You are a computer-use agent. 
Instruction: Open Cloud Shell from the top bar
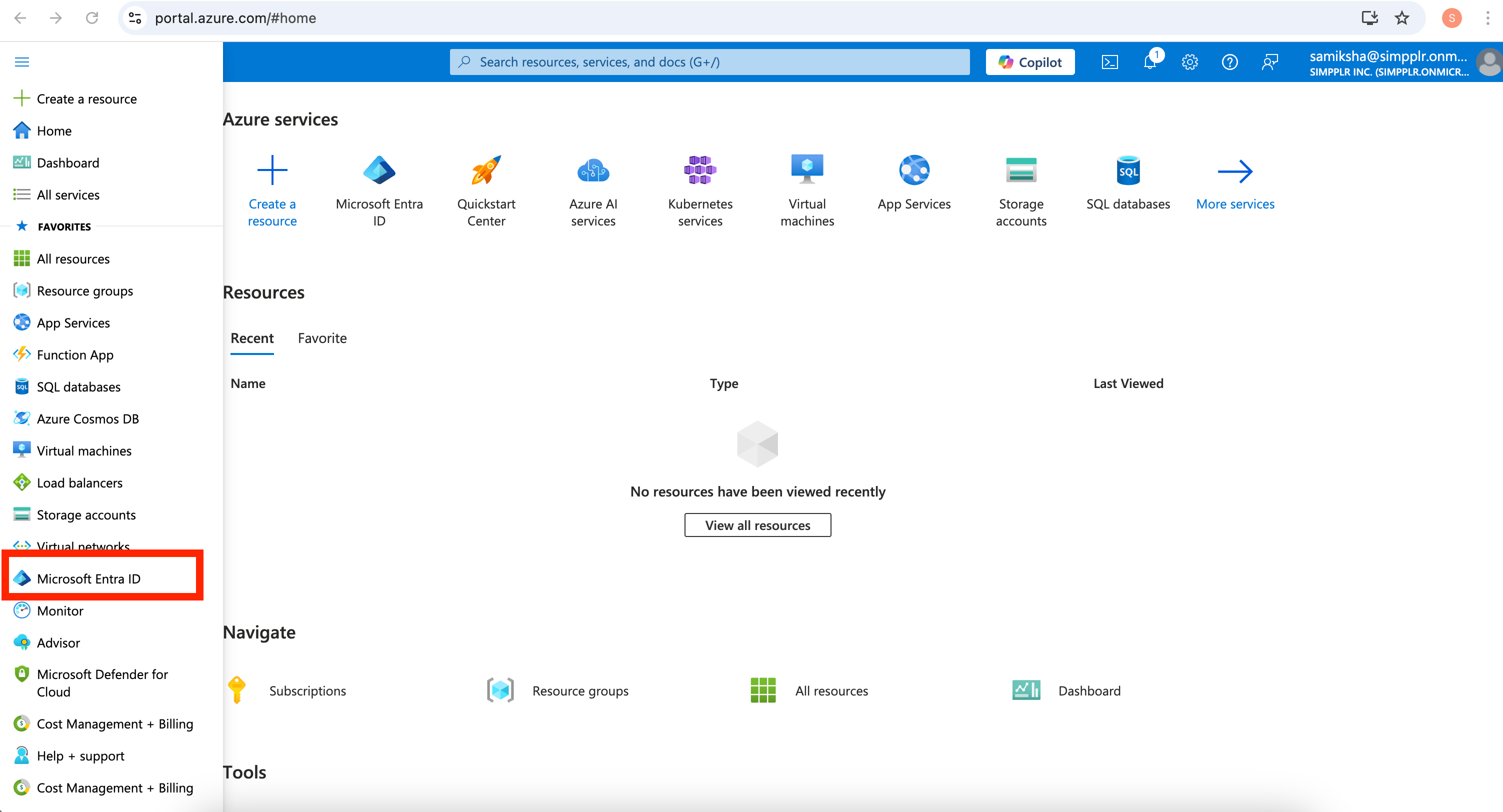point(1109,62)
